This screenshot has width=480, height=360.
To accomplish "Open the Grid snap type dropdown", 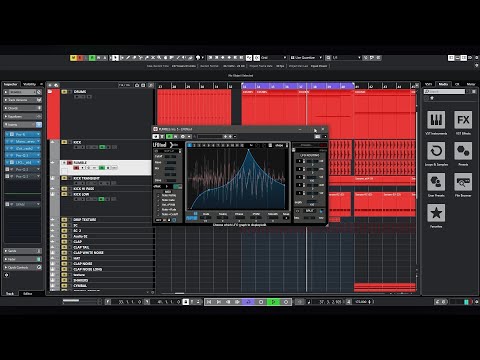I will pos(274,58).
